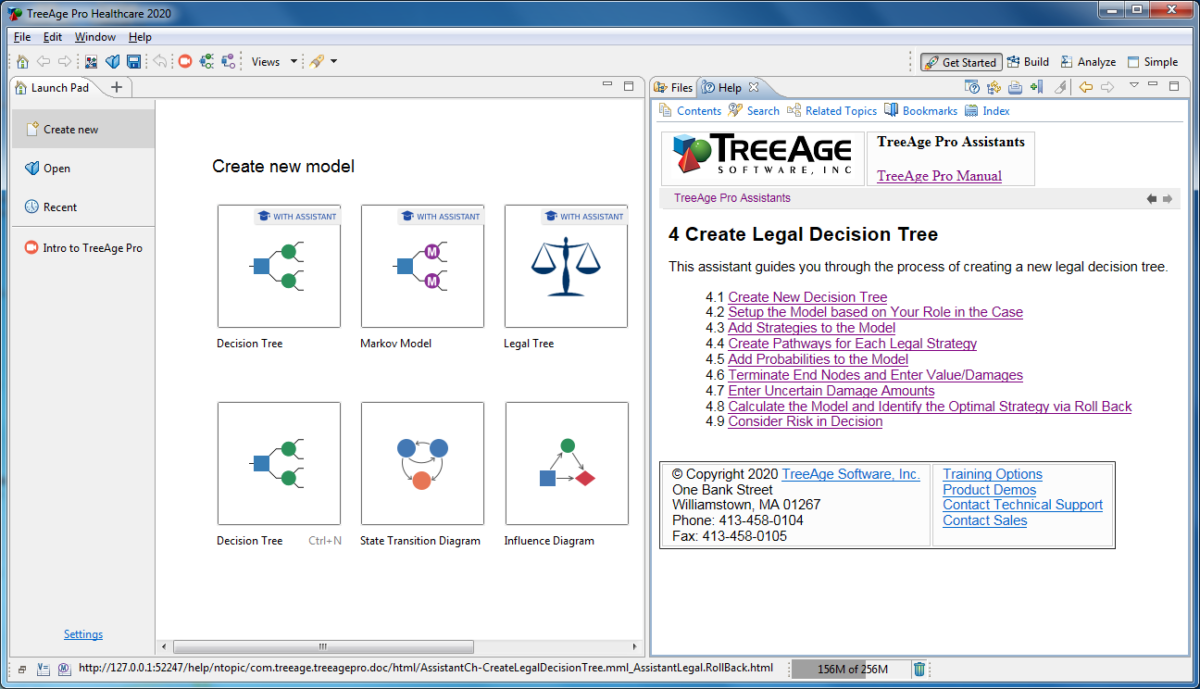The width and height of the screenshot is (1200, 689).
Task: Expand the wand tool dropdown arrow
Action: tap(336, 61)
